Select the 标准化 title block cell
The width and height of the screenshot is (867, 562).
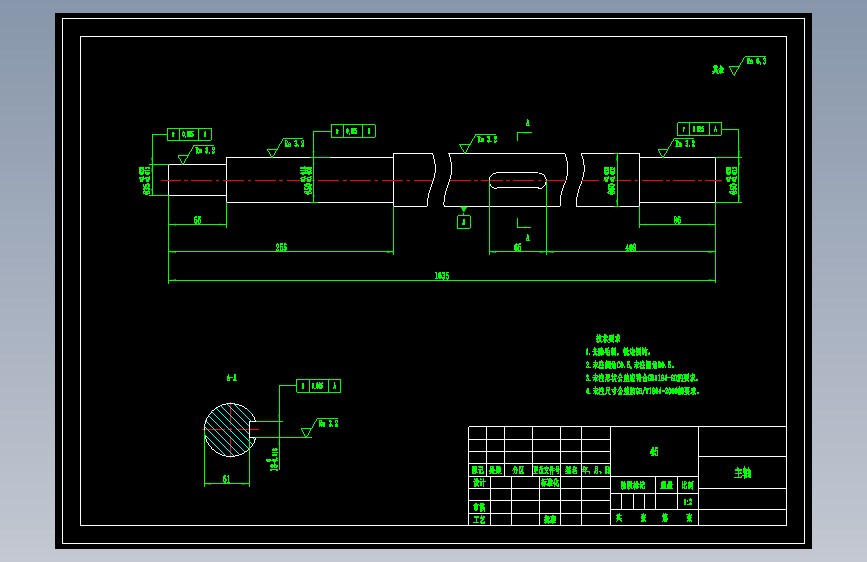pos(550,482)
